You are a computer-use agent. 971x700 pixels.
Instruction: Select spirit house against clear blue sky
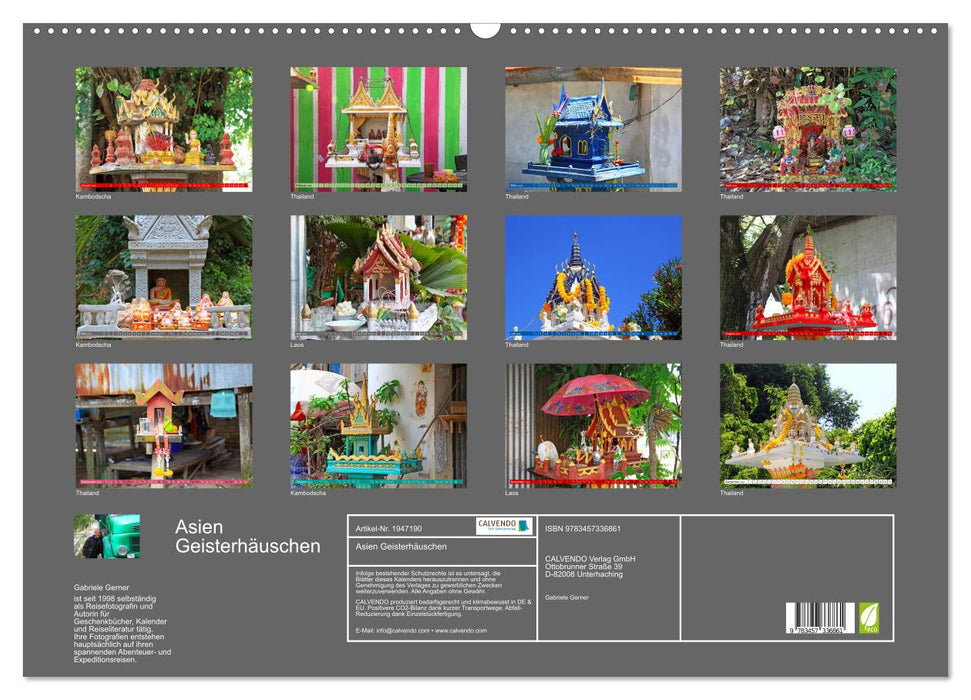click(593, 277)
